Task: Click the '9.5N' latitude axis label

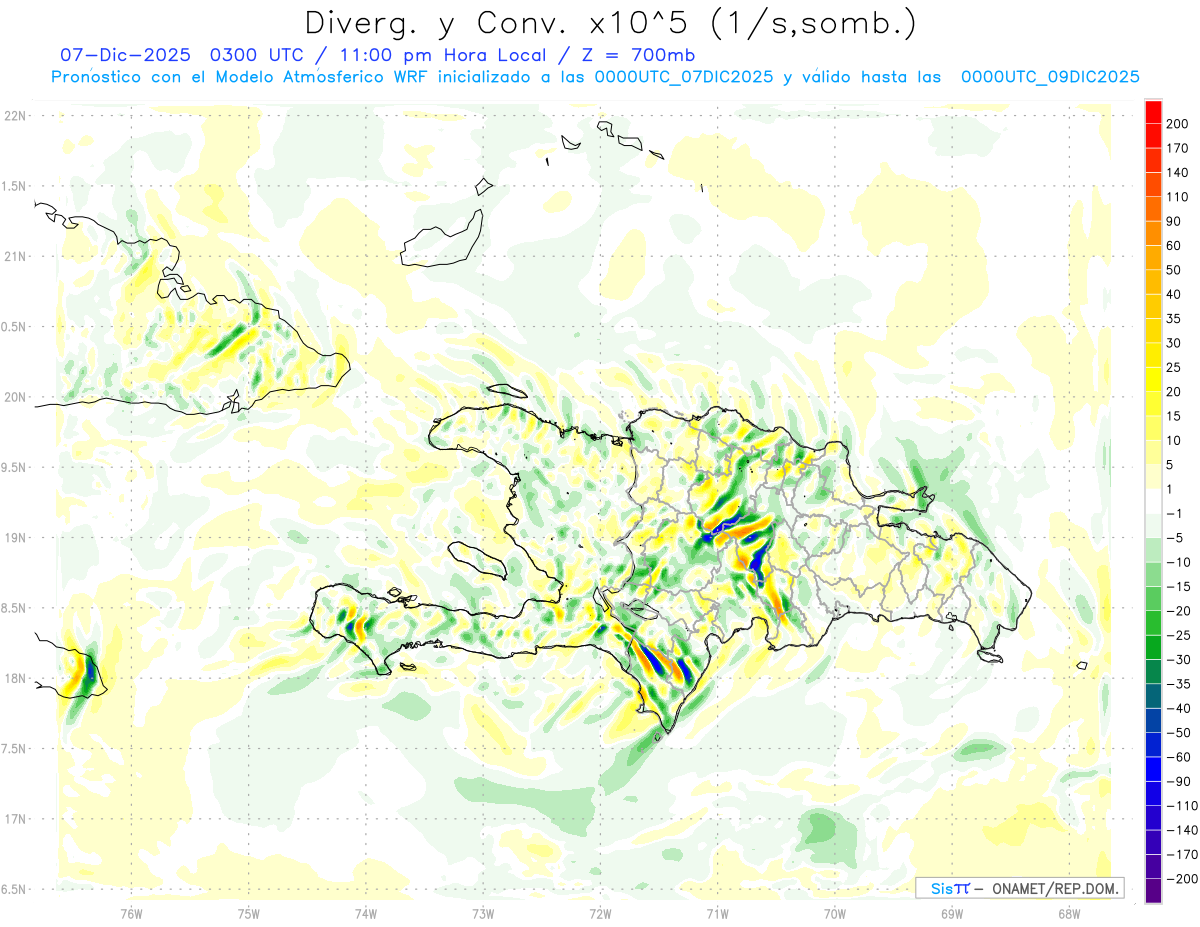Action: coord(14,468)
